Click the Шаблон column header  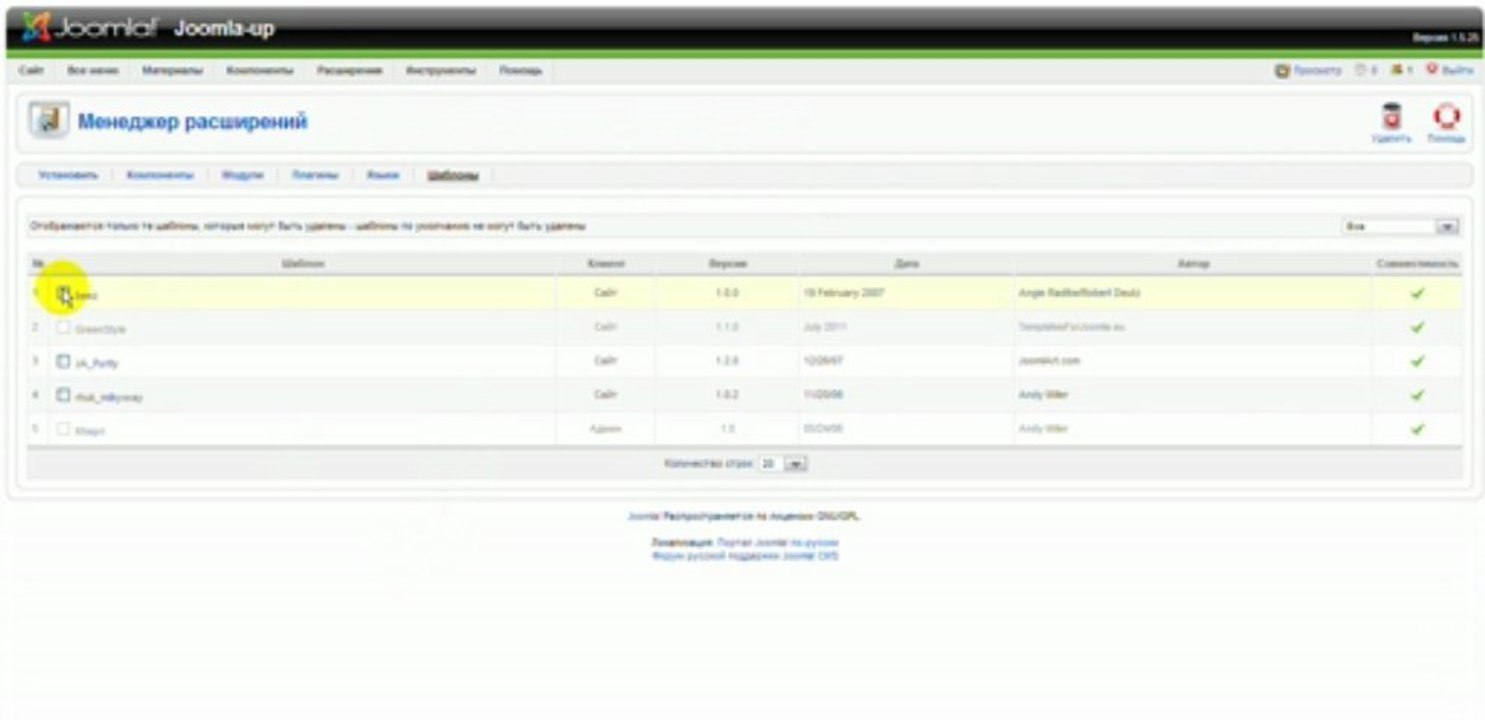[x=303, y=263]
